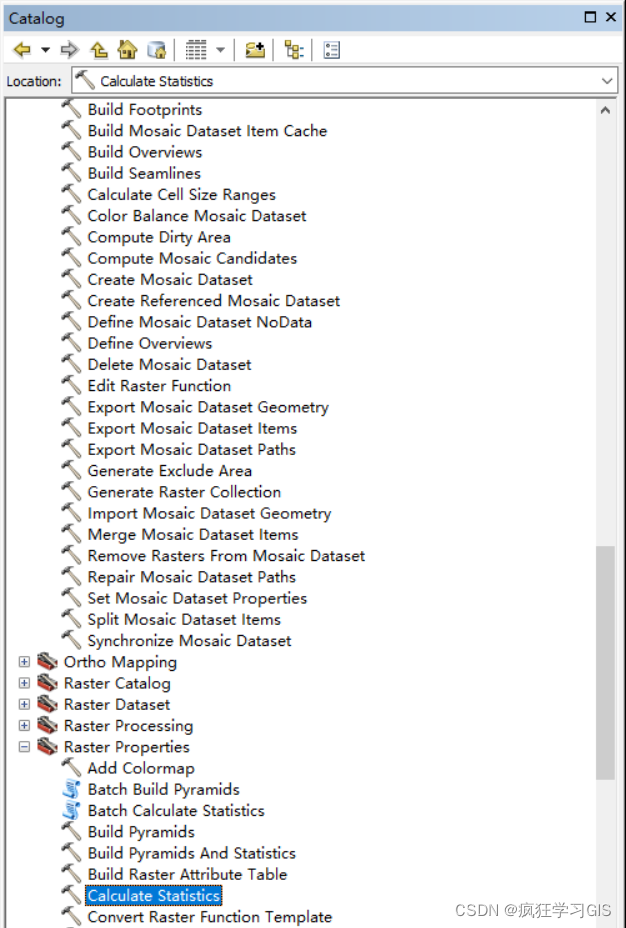The image size is (626, 928).
Task: Go to Home folder icon
Action: [x=127, y=50]
